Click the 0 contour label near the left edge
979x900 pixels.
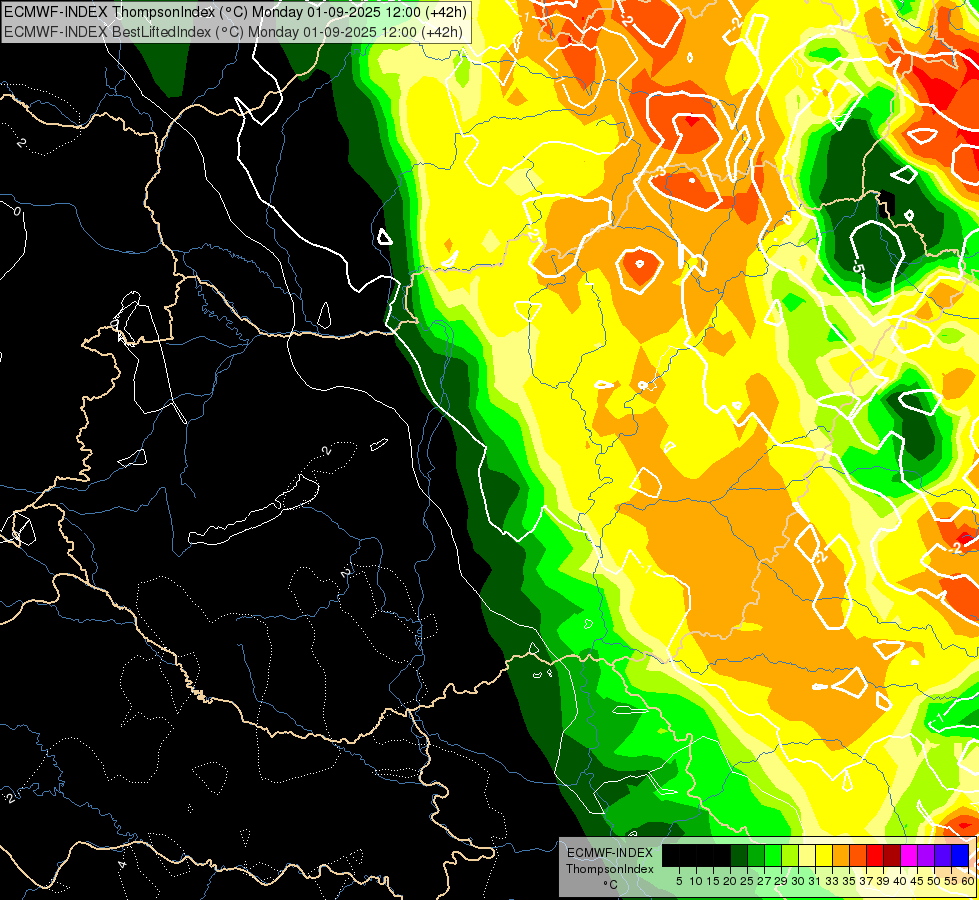(17, 211)
